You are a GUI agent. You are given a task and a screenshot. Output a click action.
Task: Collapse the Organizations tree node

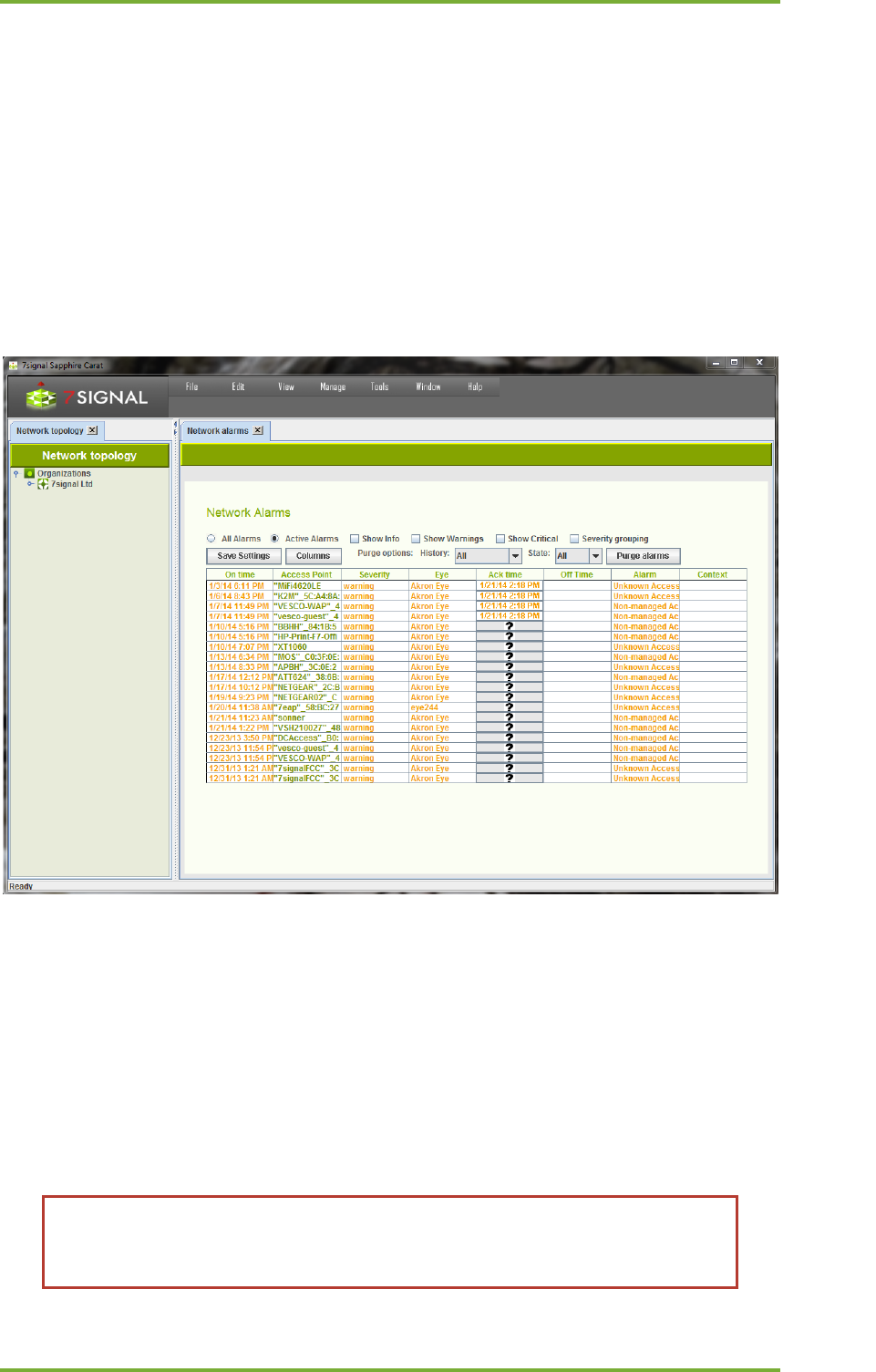coord(16,473)
